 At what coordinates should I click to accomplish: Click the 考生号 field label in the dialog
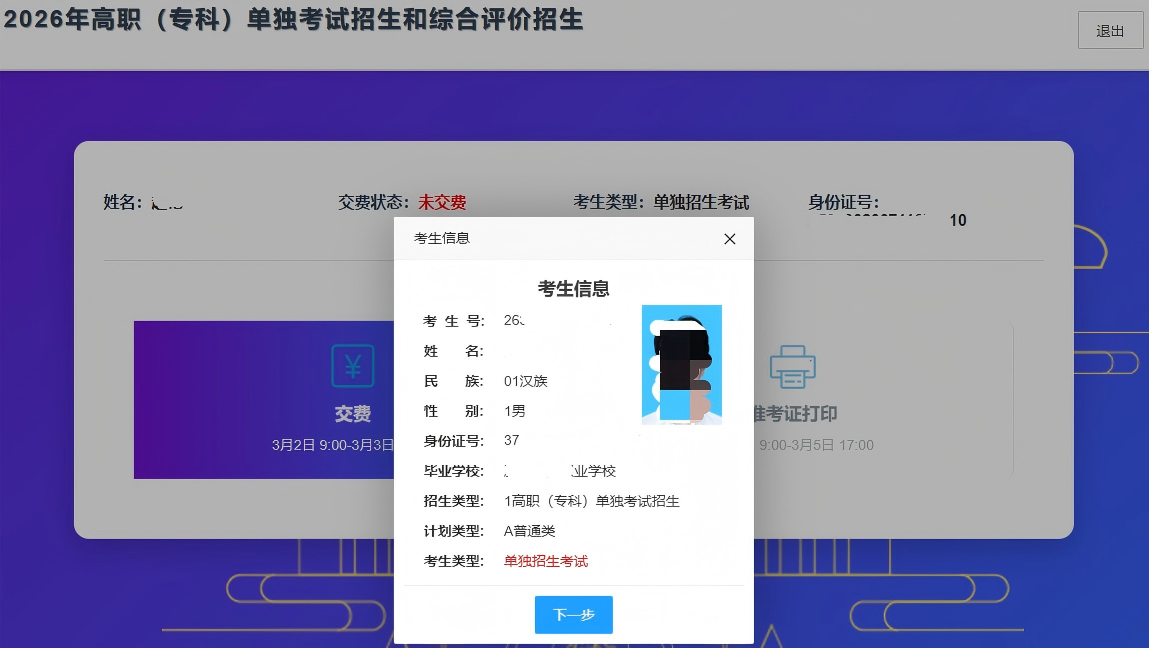coord(453,321)
